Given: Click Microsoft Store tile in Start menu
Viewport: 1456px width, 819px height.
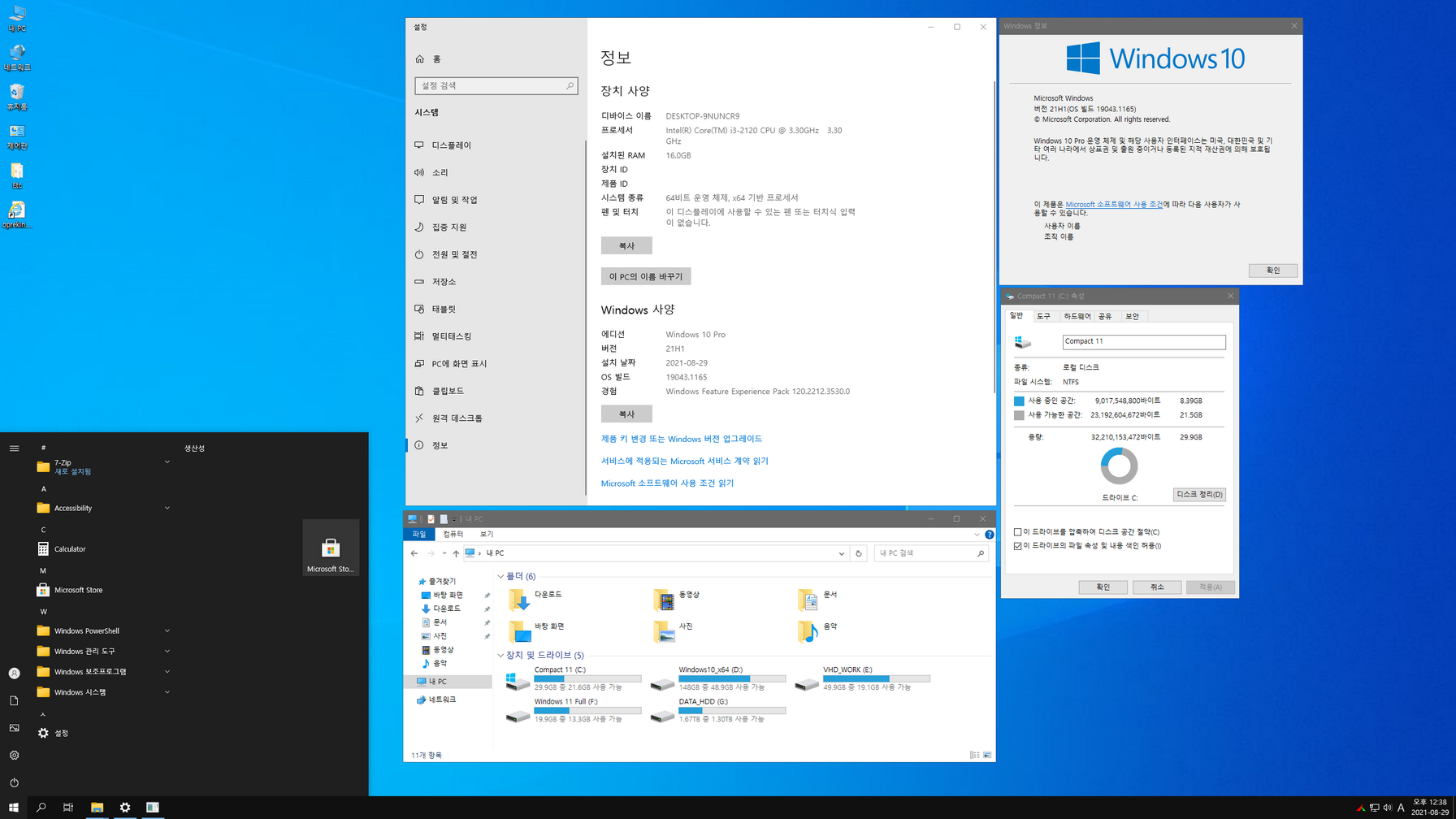Looking at the screenshot, I should tap(331, 548).
